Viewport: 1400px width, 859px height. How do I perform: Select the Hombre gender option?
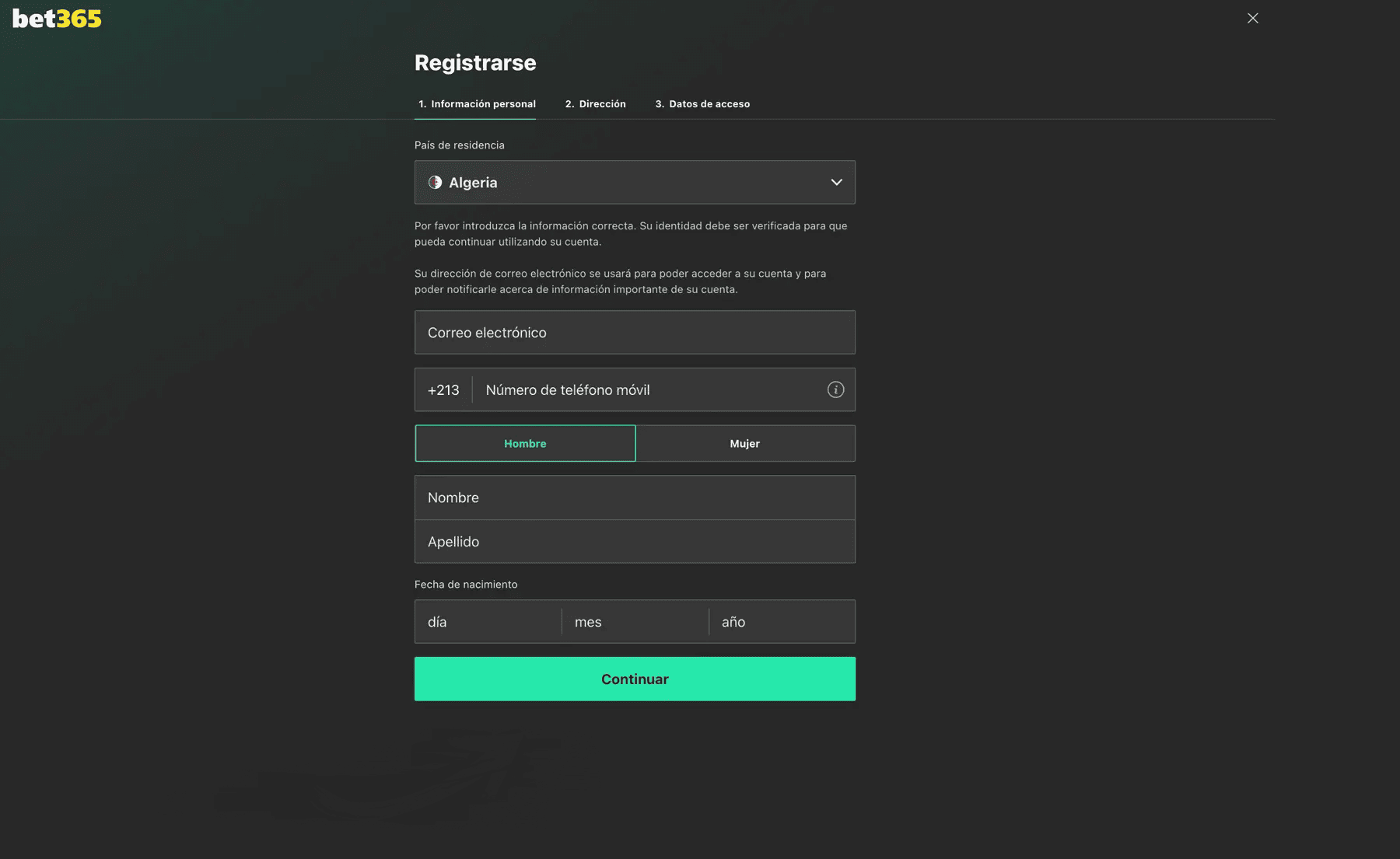[x=525, y=443]
